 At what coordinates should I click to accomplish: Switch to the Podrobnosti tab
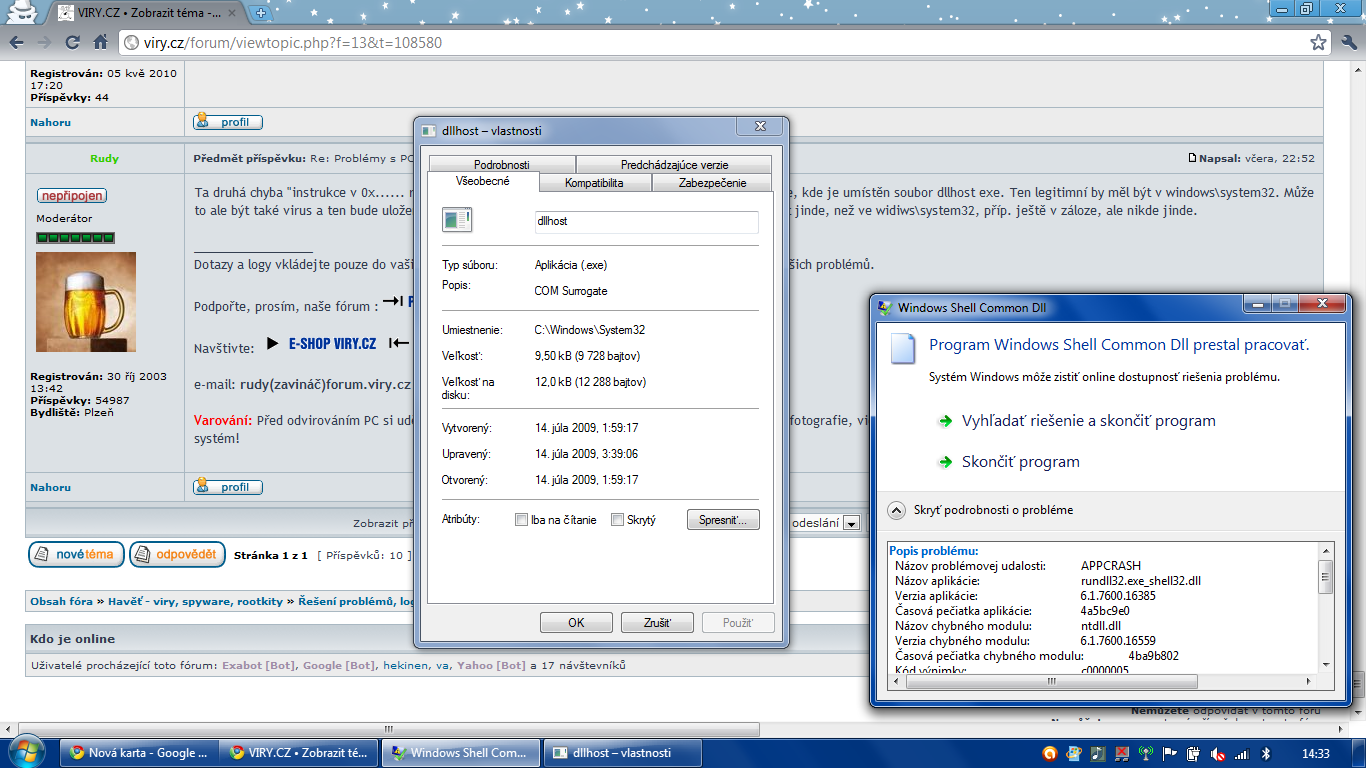[502, 165]
